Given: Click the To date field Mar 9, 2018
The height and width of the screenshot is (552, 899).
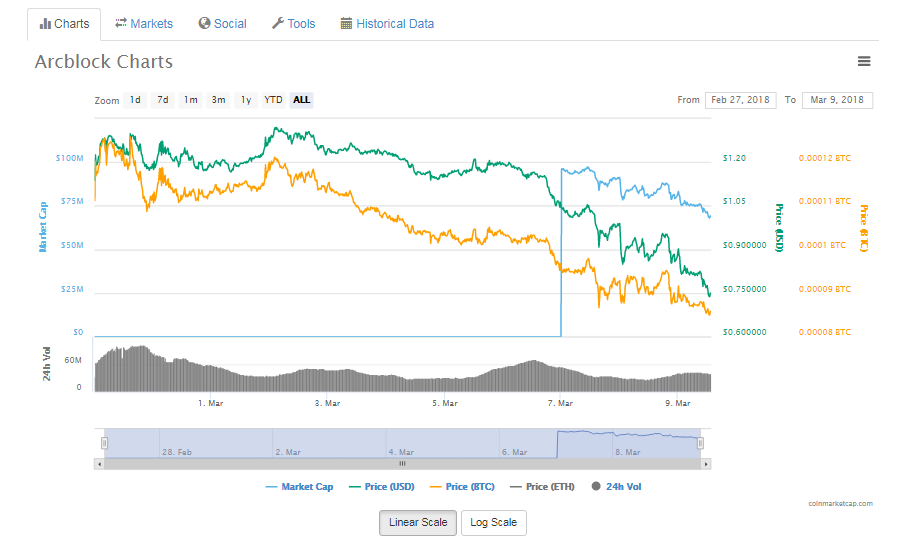Looking at the screenshot, I should [837, 100].
